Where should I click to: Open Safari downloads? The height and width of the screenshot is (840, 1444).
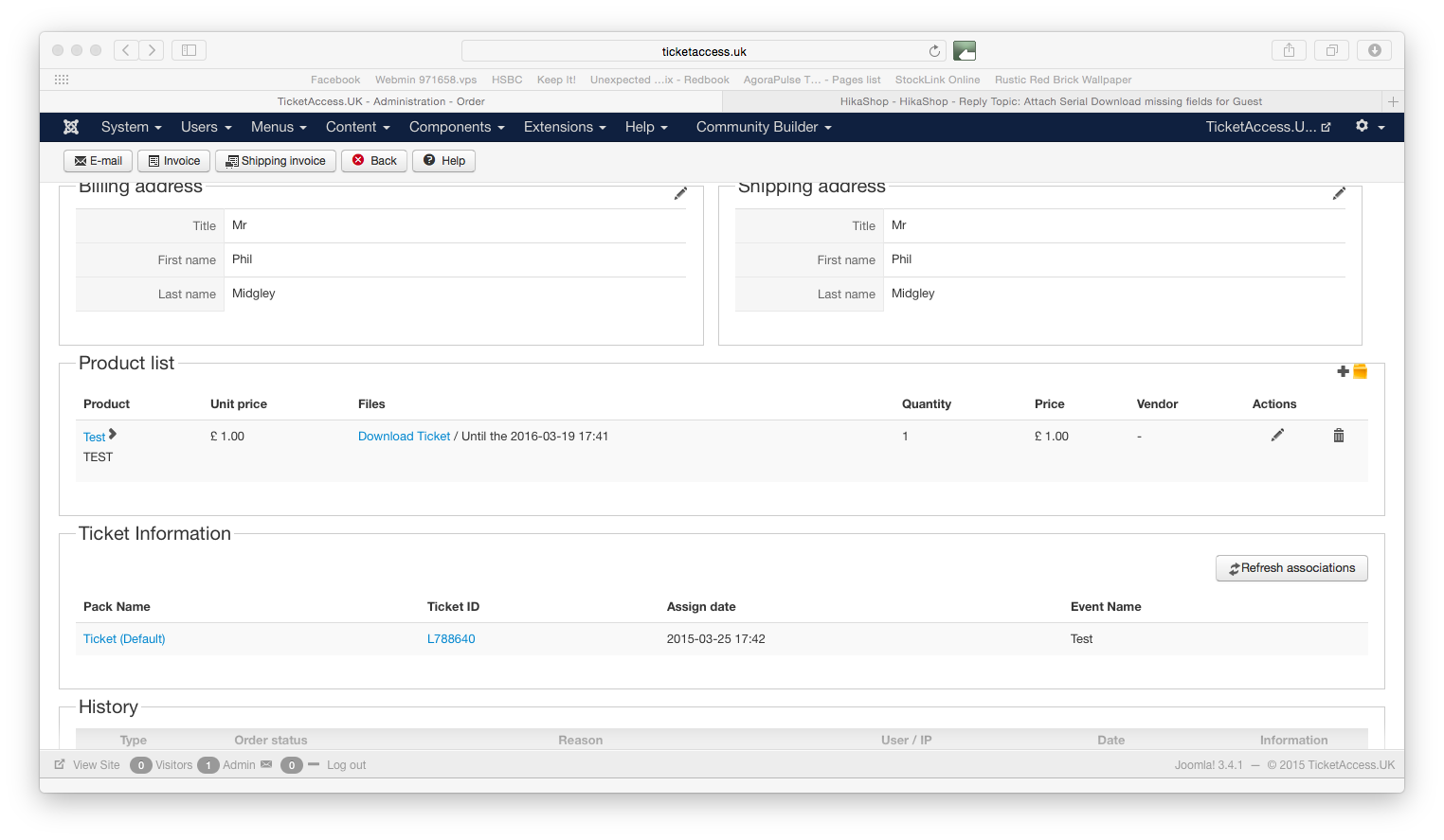point(1374,50)
